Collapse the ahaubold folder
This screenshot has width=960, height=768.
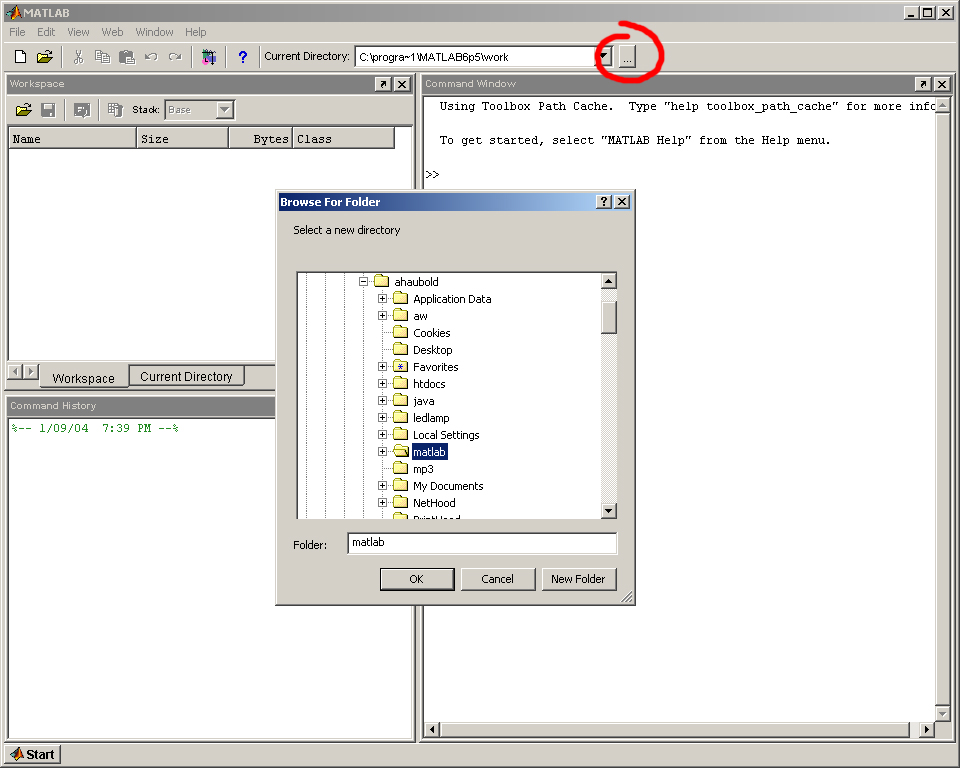click(x=364, y=282)
